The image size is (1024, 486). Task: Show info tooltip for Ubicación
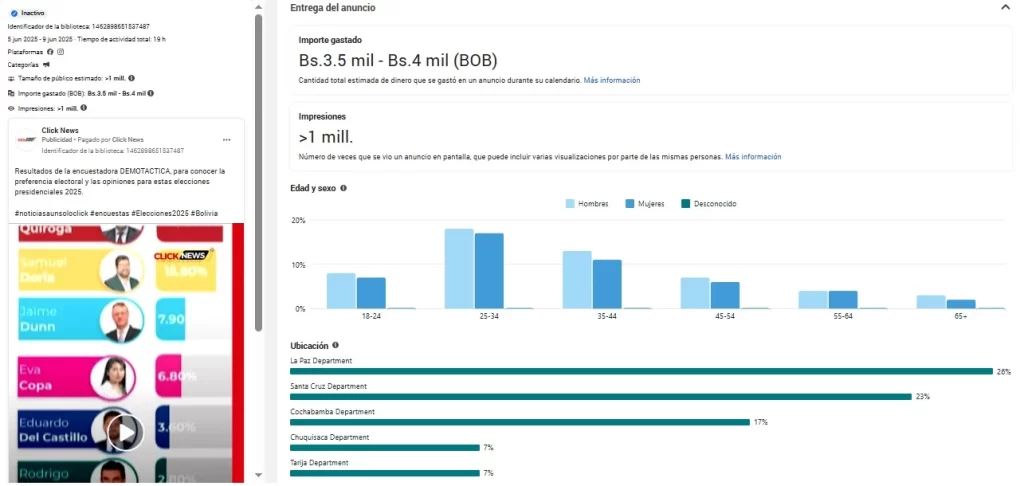[335, 345]
